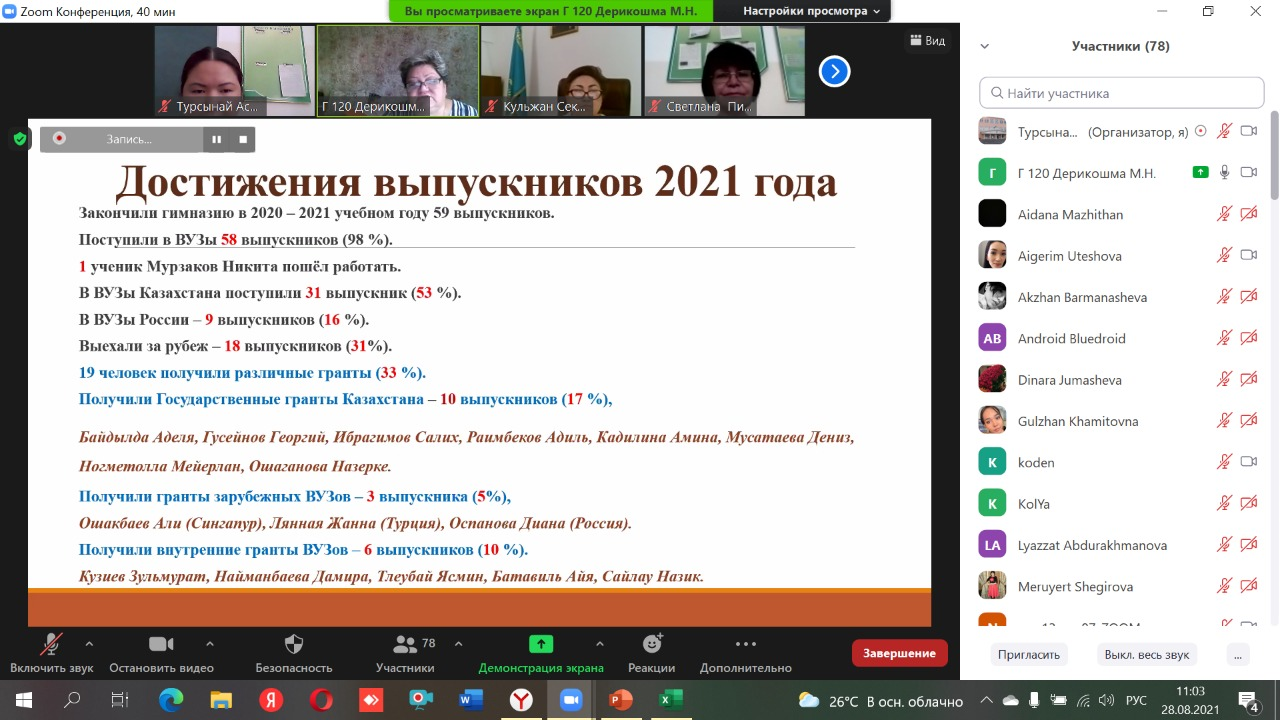
Task: Open Reactions emoji icon
Action: coord(652,645)
